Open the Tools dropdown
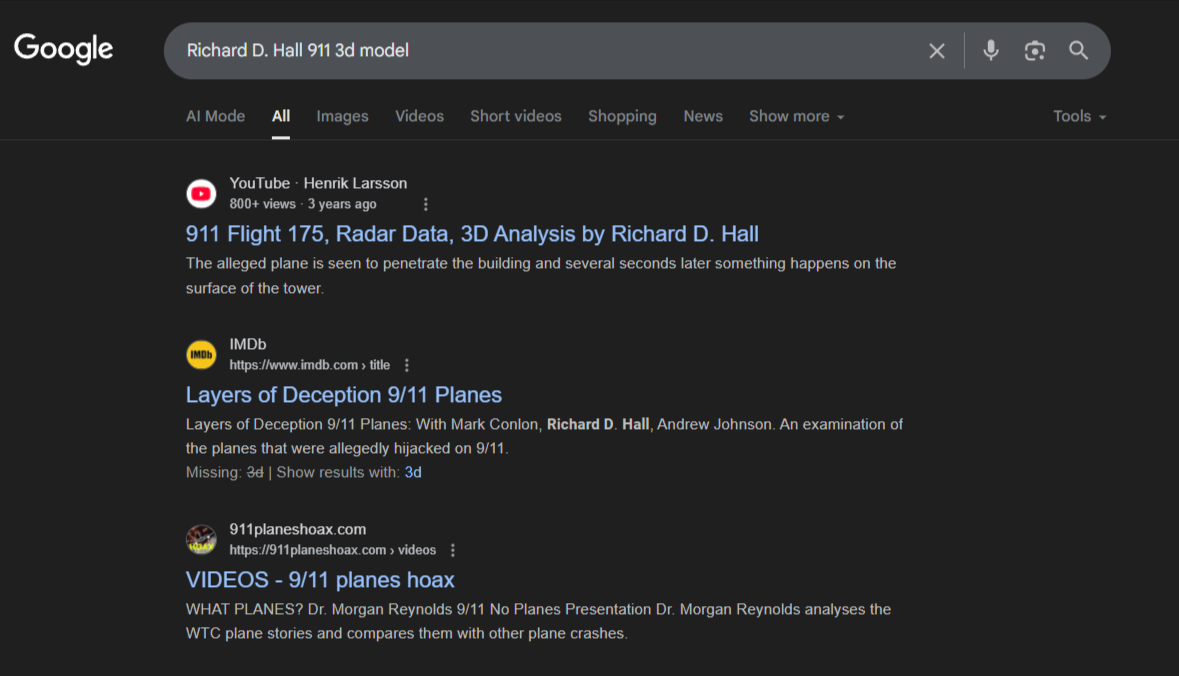The height and width of the screenshot is (676, 1179). 1079,117
